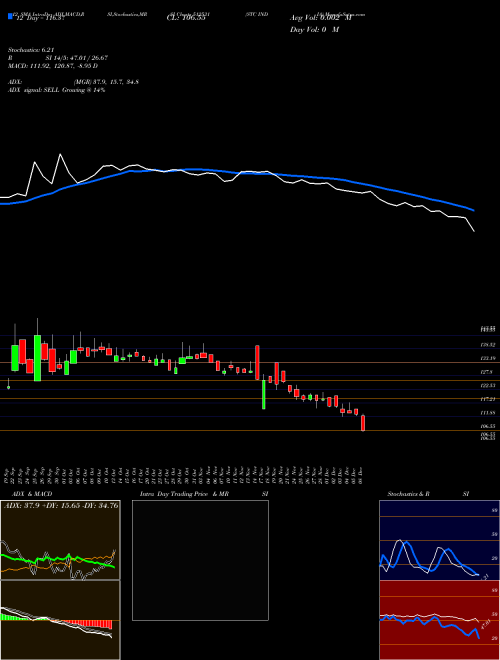Select the 'Stochastics: 6.21' value line
Image resolution: width=500 pixels, height=660 pixels.
(31, 50)
